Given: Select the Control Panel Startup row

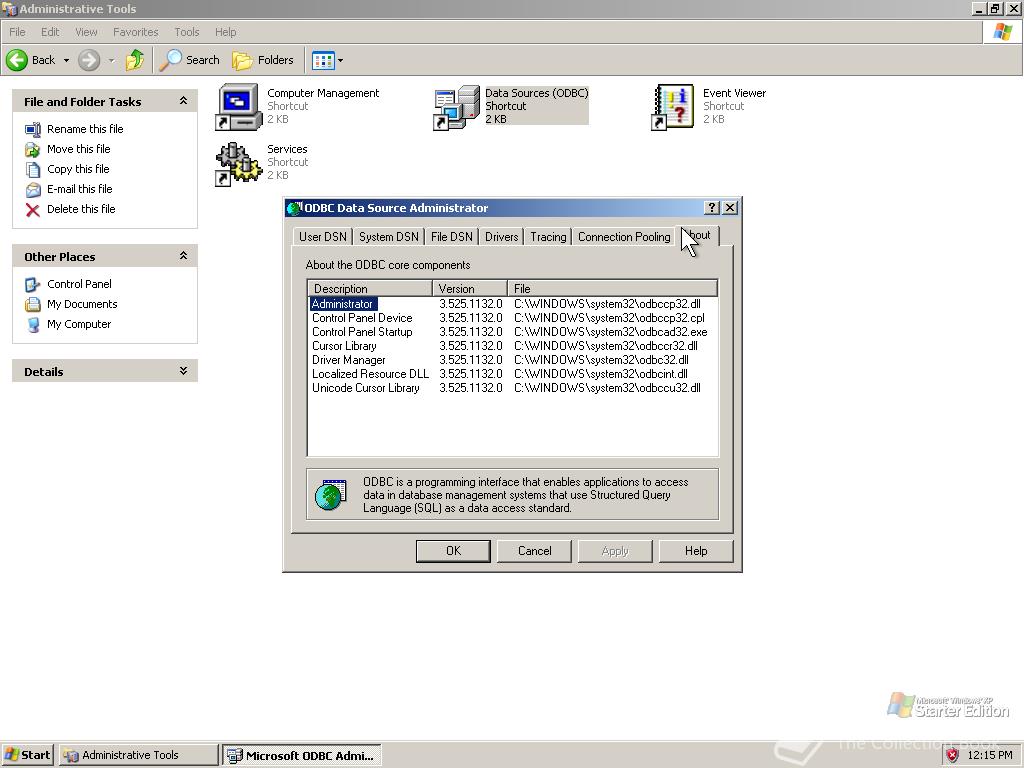Looking at the screenshot, I should click(x=513, y=332).
